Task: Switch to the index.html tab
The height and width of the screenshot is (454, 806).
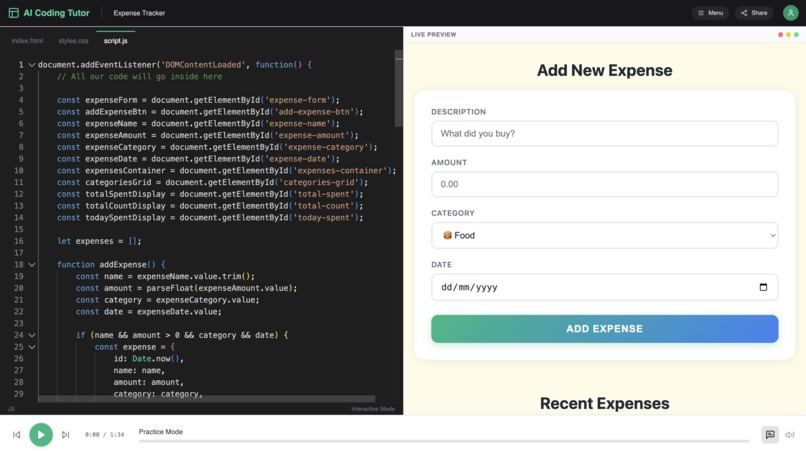Action: tap(27, 41)
